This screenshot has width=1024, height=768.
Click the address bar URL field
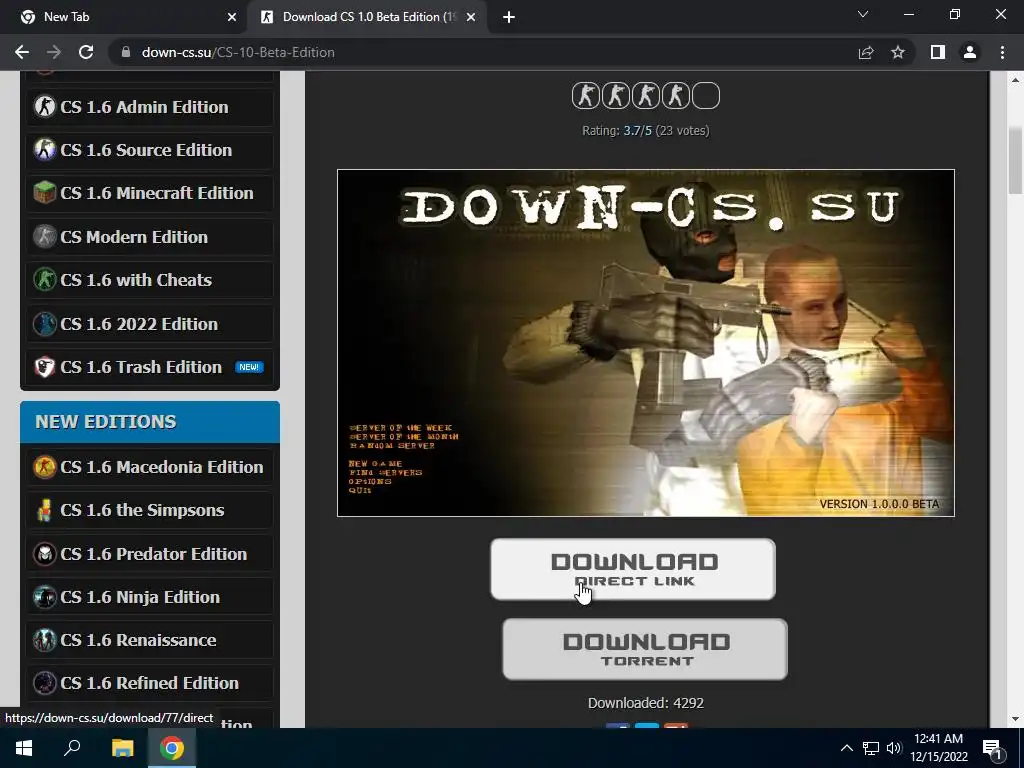[x=483, y=52]
